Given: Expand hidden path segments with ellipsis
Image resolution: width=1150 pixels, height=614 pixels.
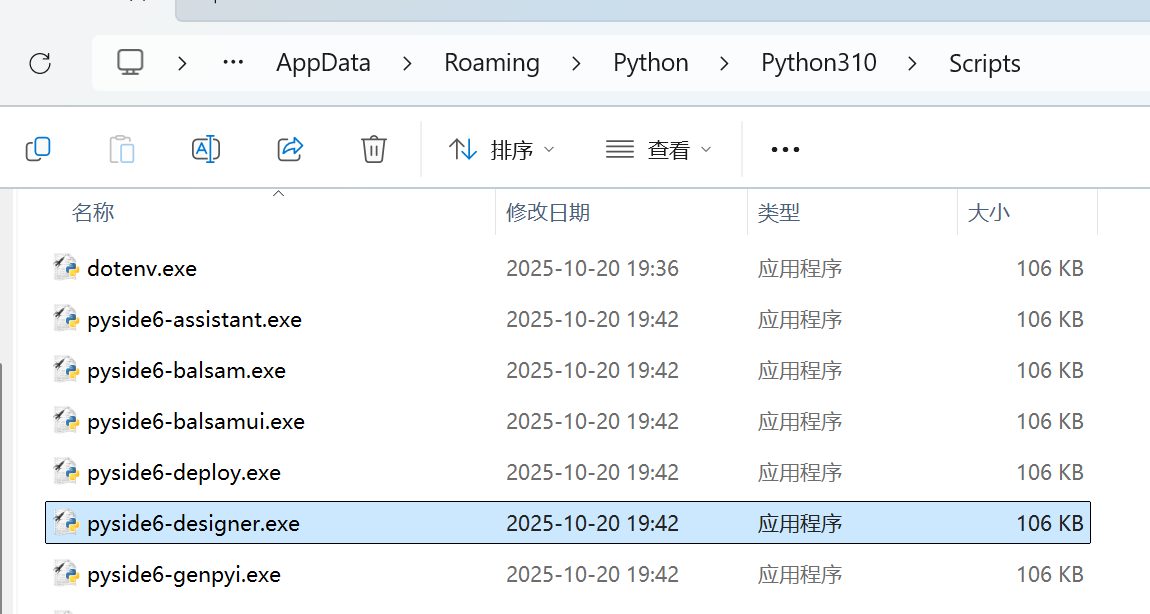Looking at the screenshot, I should (233, 63).
